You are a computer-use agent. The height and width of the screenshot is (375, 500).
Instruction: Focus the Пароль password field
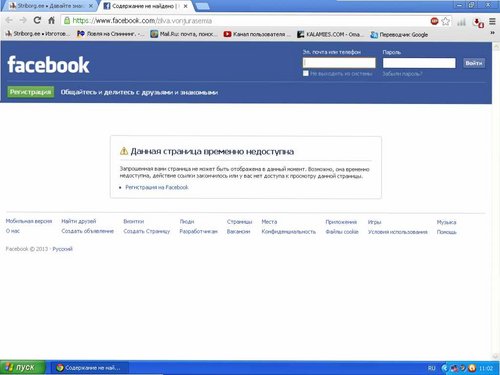pos(419,63)
